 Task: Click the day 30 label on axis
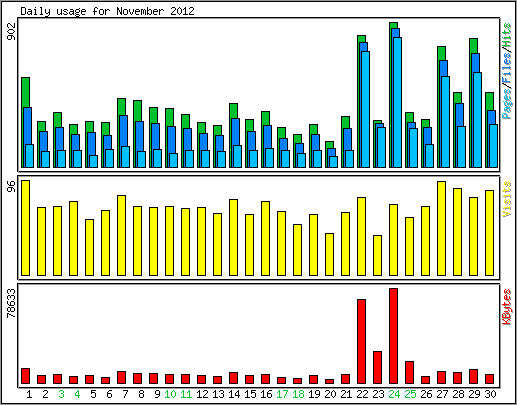490,394
